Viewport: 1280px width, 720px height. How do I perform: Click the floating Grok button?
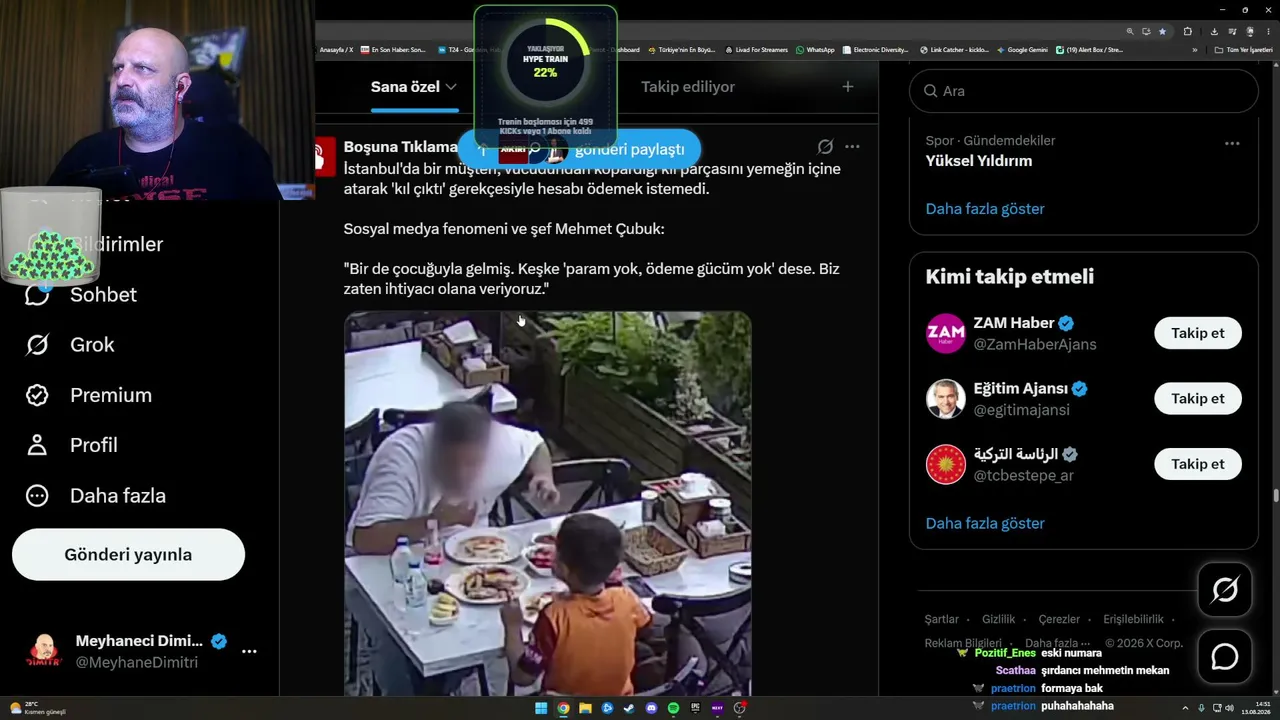click(x=1225, y=590)
